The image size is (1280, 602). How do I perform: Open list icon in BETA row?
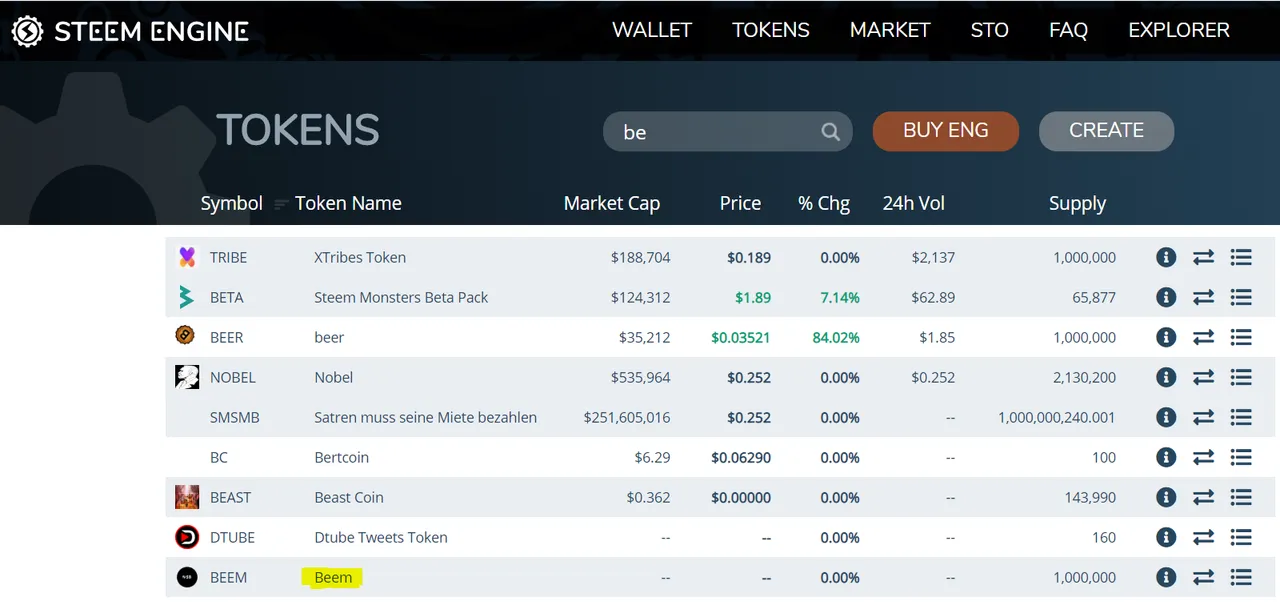click(1241, 297)
